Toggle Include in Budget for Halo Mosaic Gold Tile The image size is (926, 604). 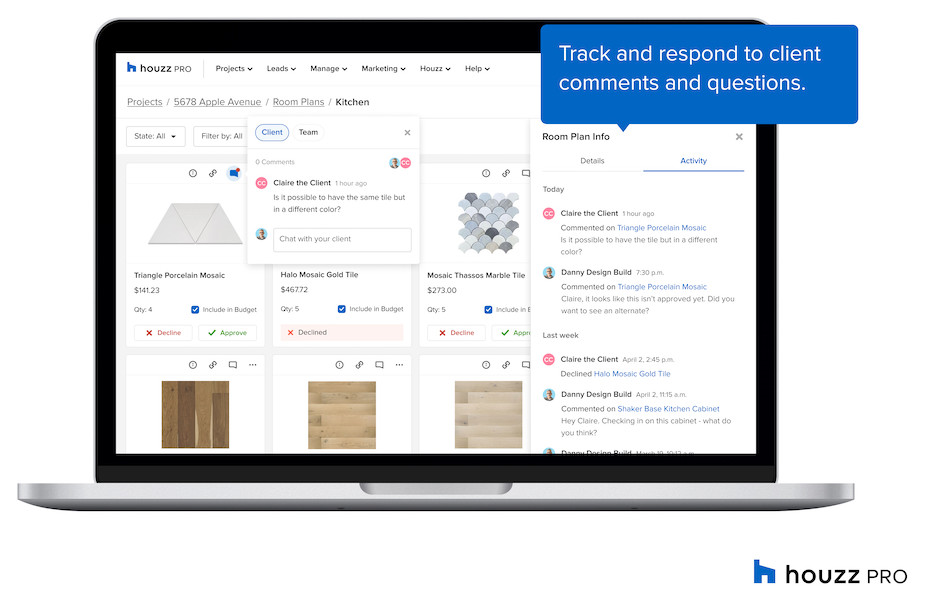coord(341,309)
